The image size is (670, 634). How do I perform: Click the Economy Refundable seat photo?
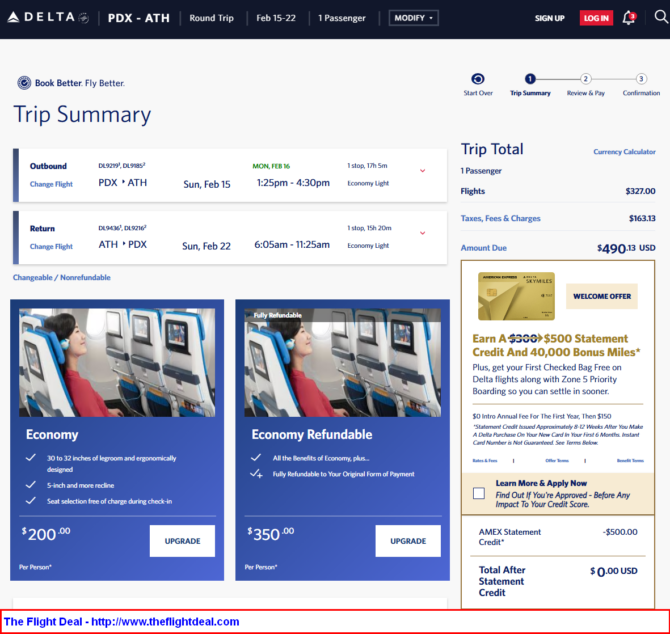(x=342, y=362)
